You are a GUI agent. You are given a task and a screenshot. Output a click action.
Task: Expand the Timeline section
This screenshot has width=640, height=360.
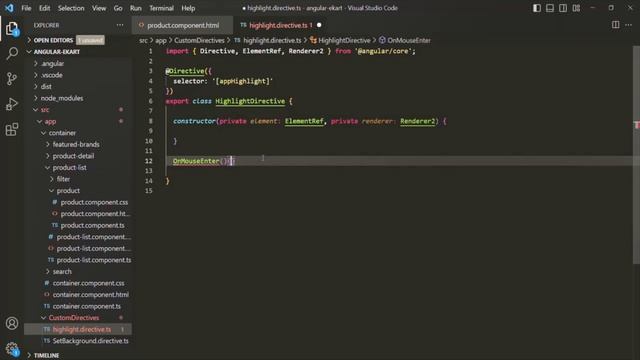tap(46, 356)
